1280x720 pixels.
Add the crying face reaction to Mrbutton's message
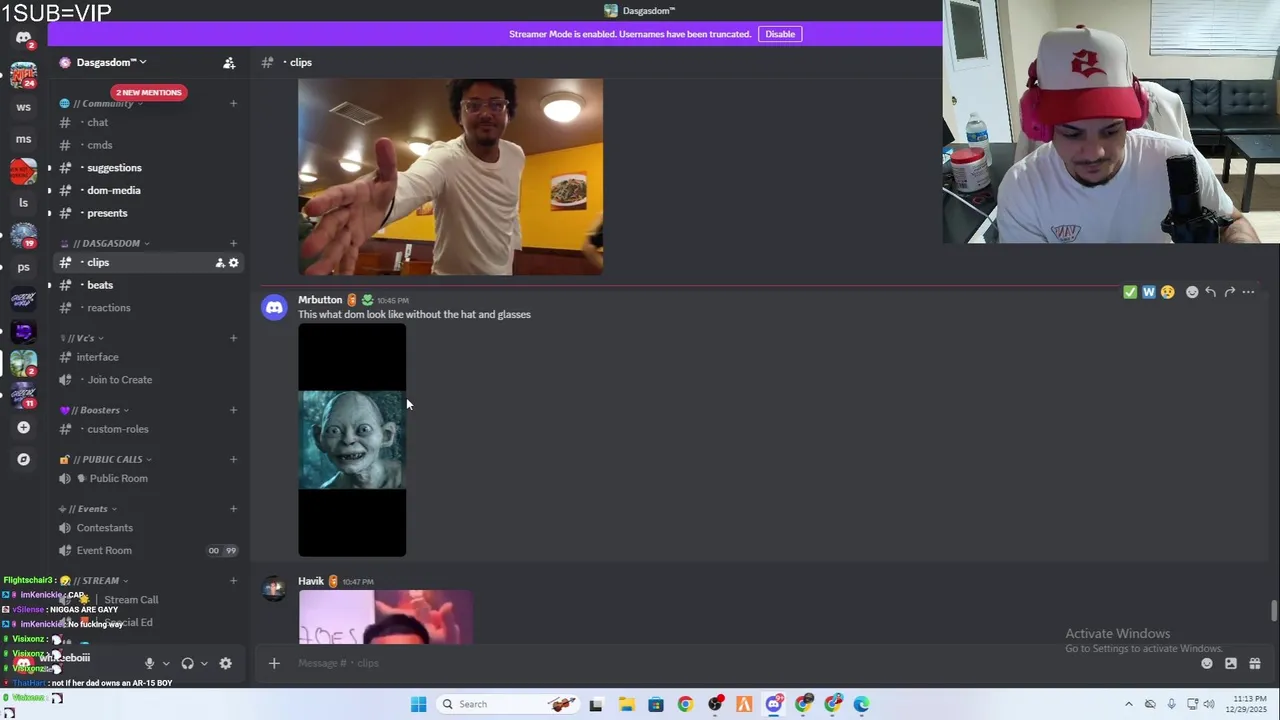(1167, 292)
